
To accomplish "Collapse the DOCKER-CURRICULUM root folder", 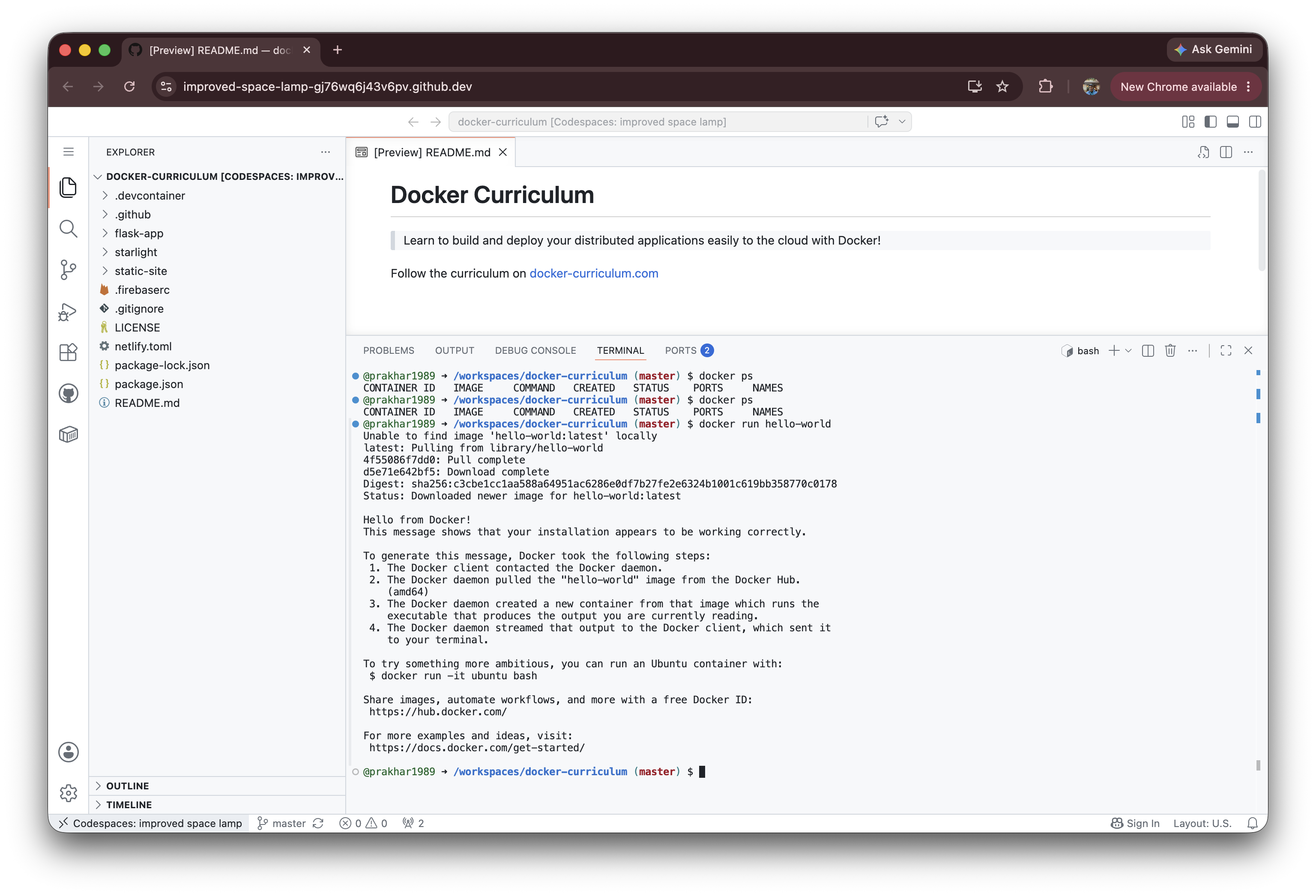I will [217, 176].
